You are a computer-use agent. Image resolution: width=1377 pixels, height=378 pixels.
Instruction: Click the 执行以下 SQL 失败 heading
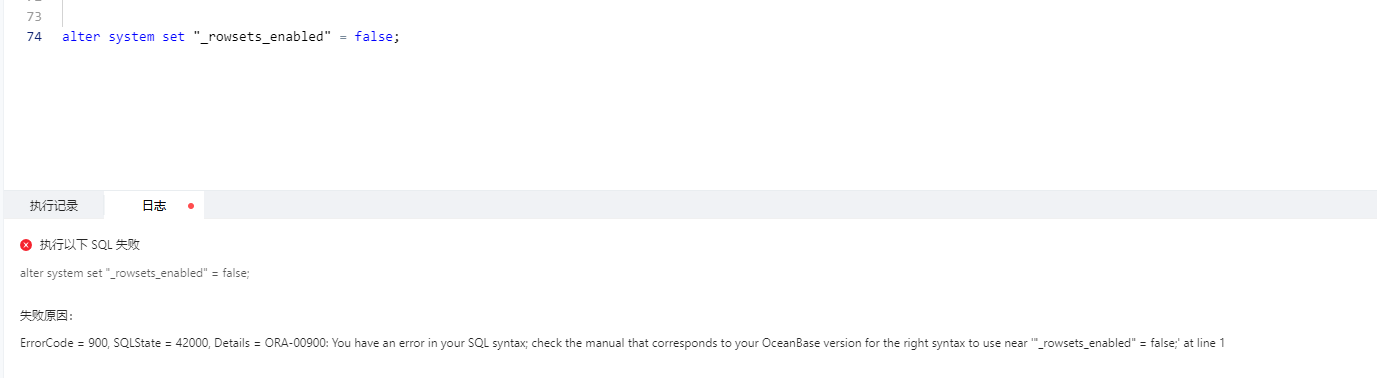click(96, 244)
